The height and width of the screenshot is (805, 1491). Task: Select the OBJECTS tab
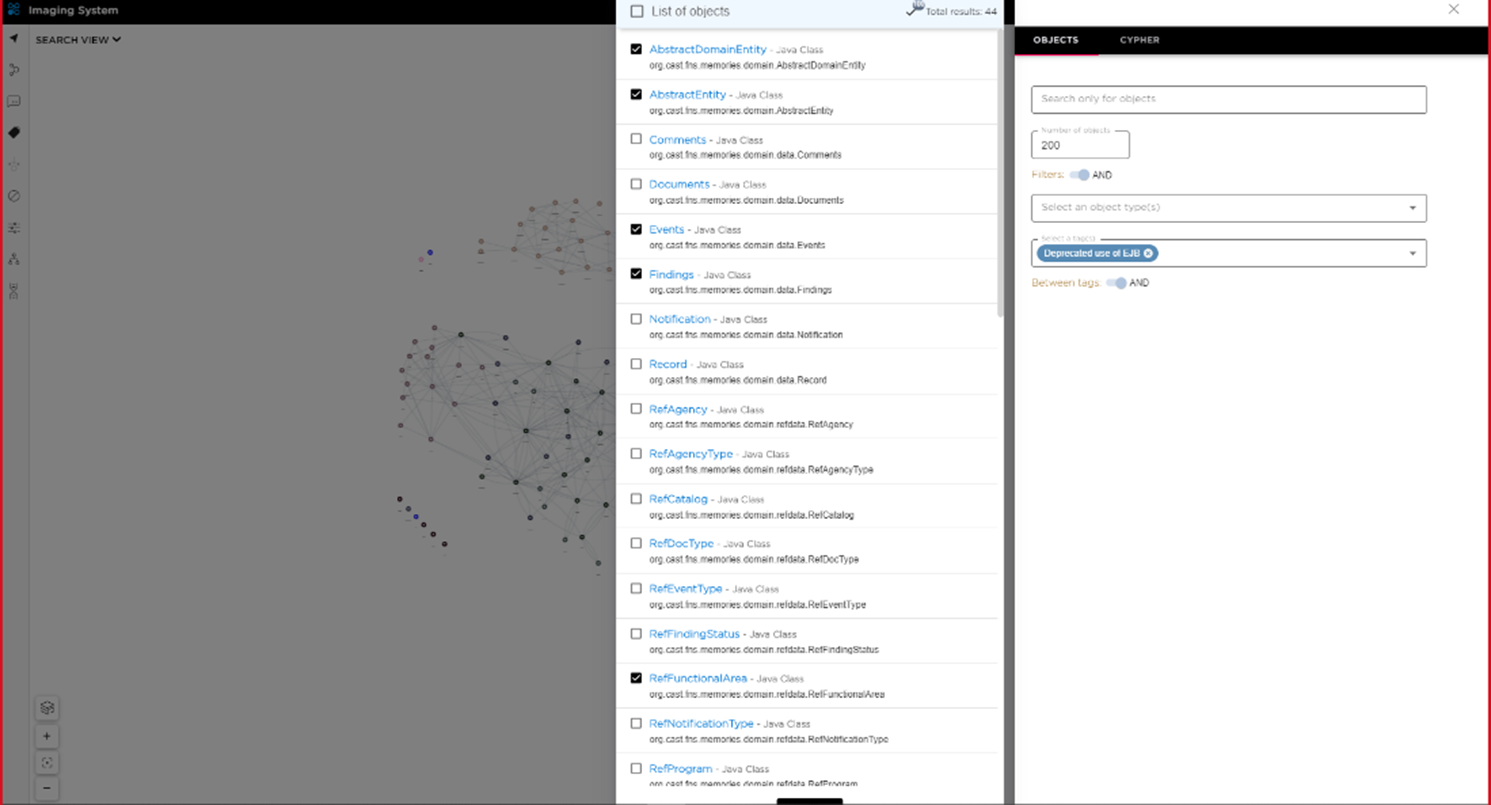click(x=1055, y=40)
